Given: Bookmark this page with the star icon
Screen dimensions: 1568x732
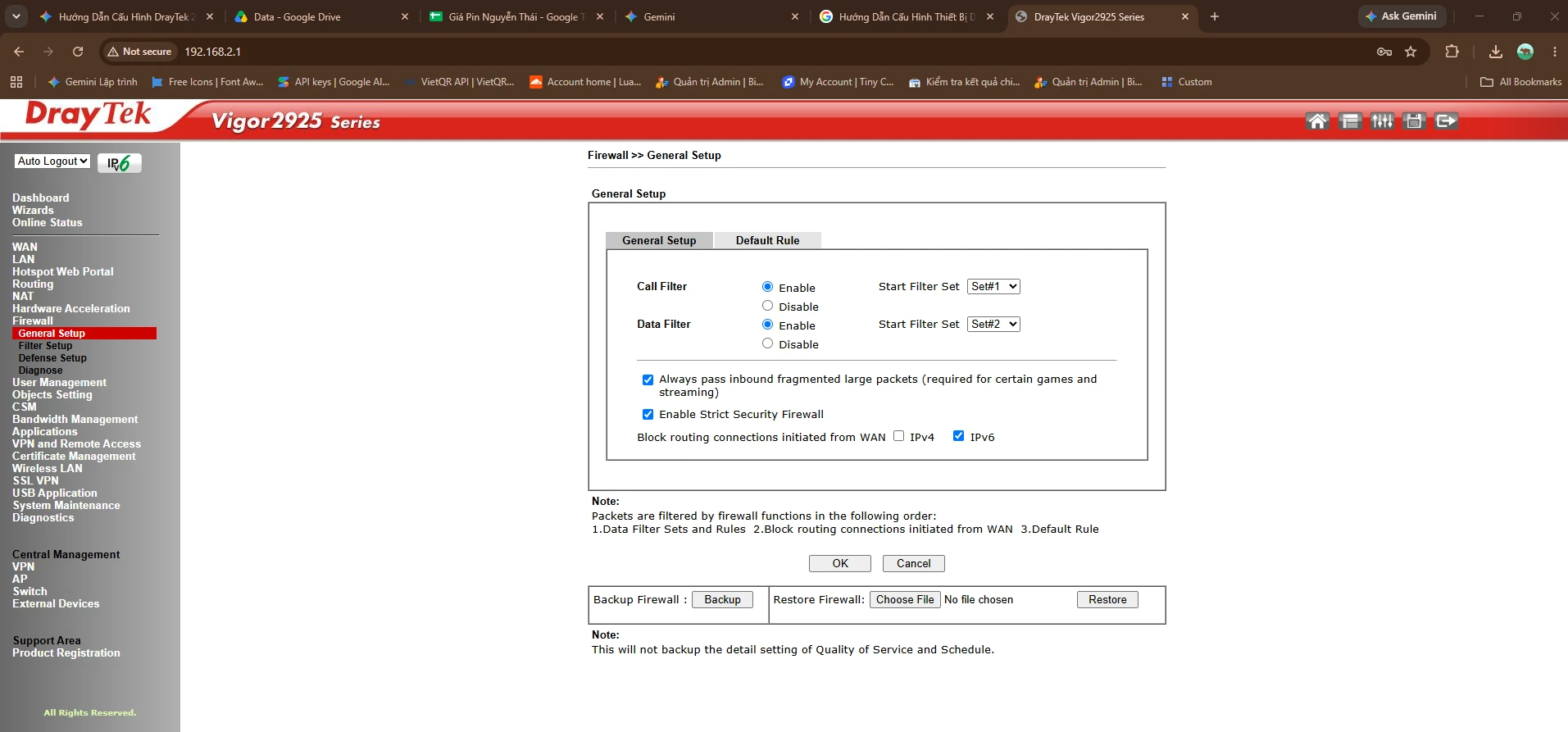Looking at the screenshot, I should pyautogui.click(x=1411, y=52).
